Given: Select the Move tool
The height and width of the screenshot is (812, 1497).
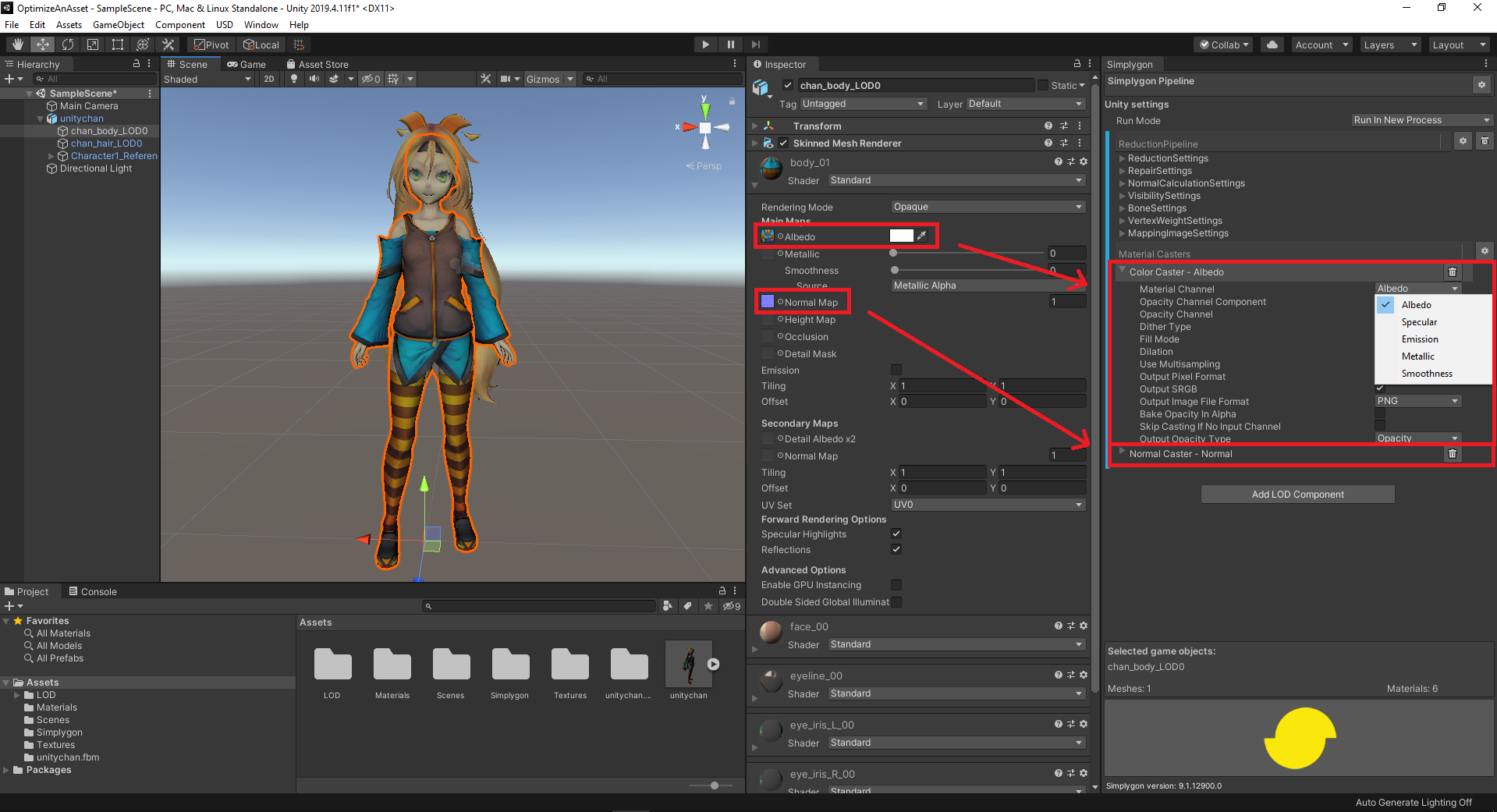Looking at the screenshot, I should pos(42,44).
